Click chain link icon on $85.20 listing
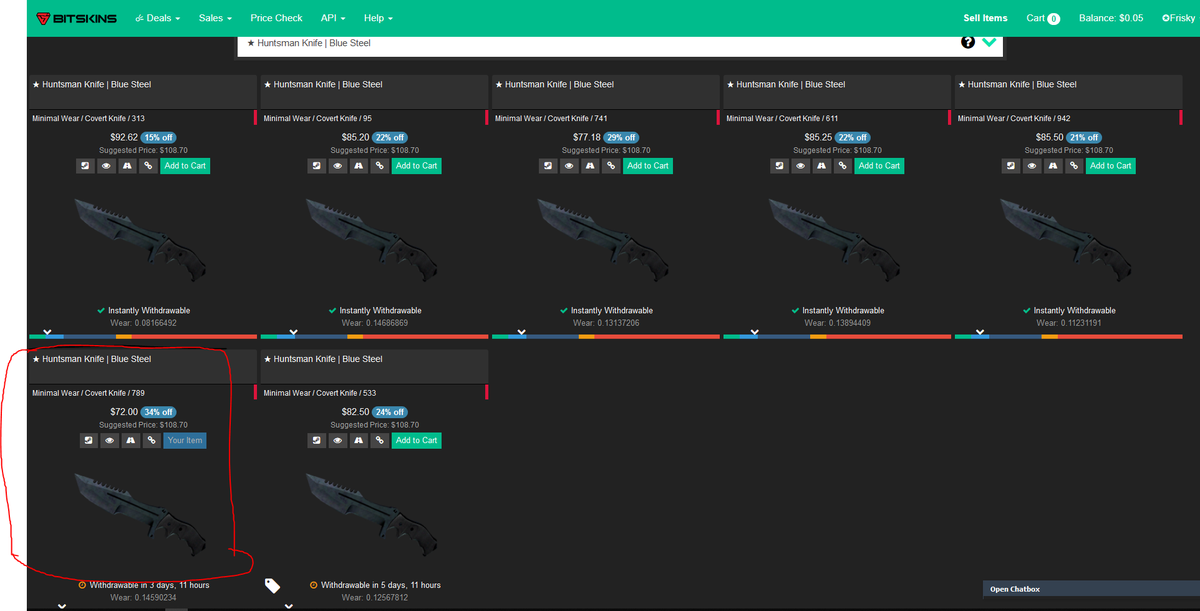Screen dimensions: 1200x611 tap(382, 166)
